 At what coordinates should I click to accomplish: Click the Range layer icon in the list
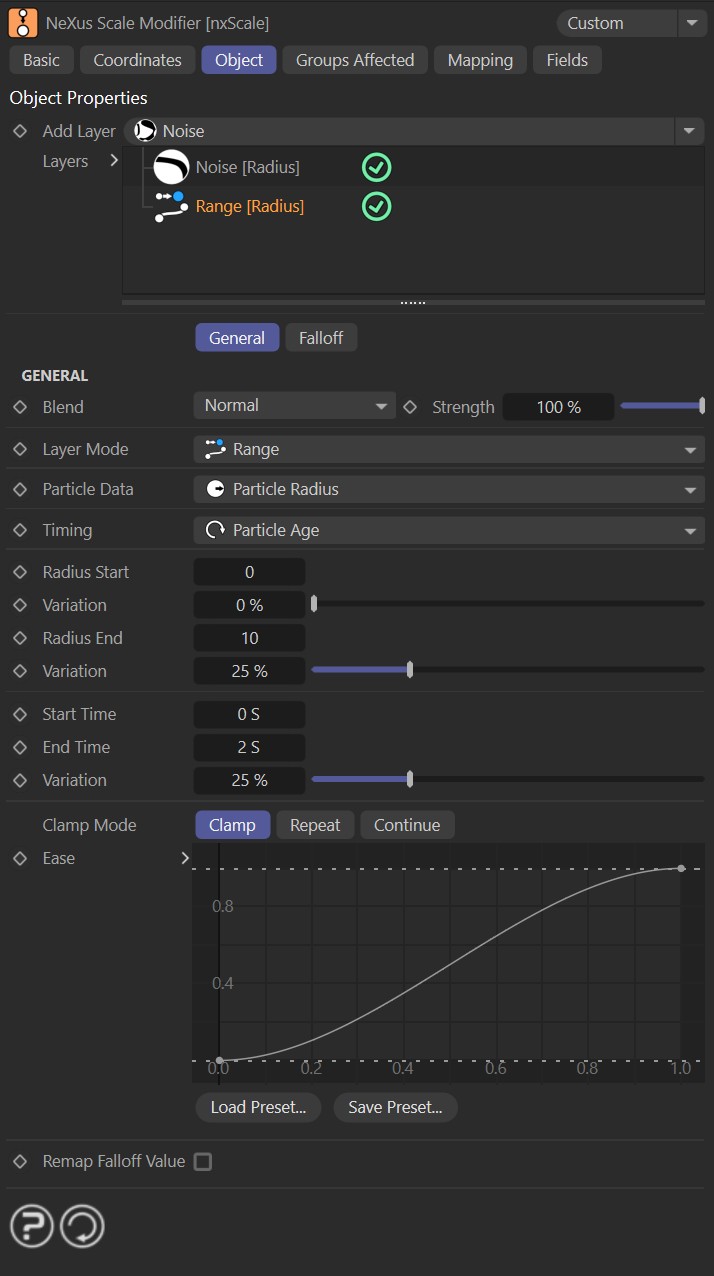[171, 206]
